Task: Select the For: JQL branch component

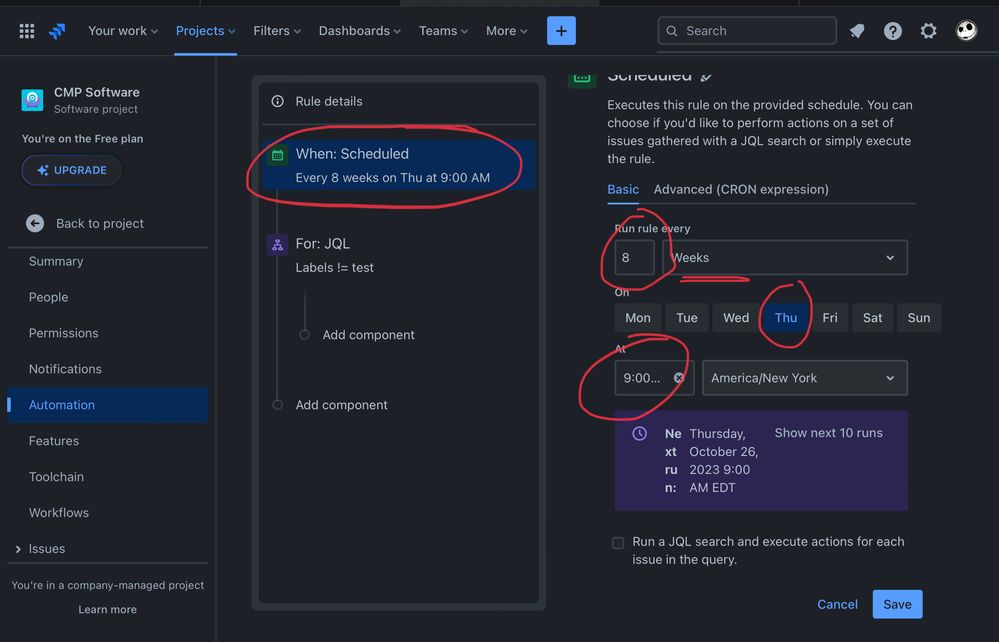Action: coord(398,255)
